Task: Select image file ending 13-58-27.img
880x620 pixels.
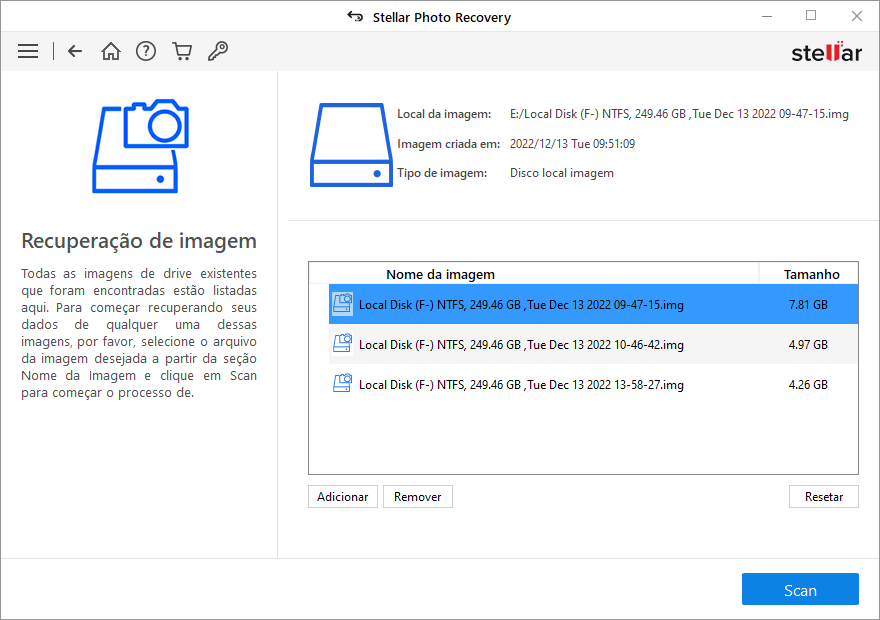Action: 593,384
